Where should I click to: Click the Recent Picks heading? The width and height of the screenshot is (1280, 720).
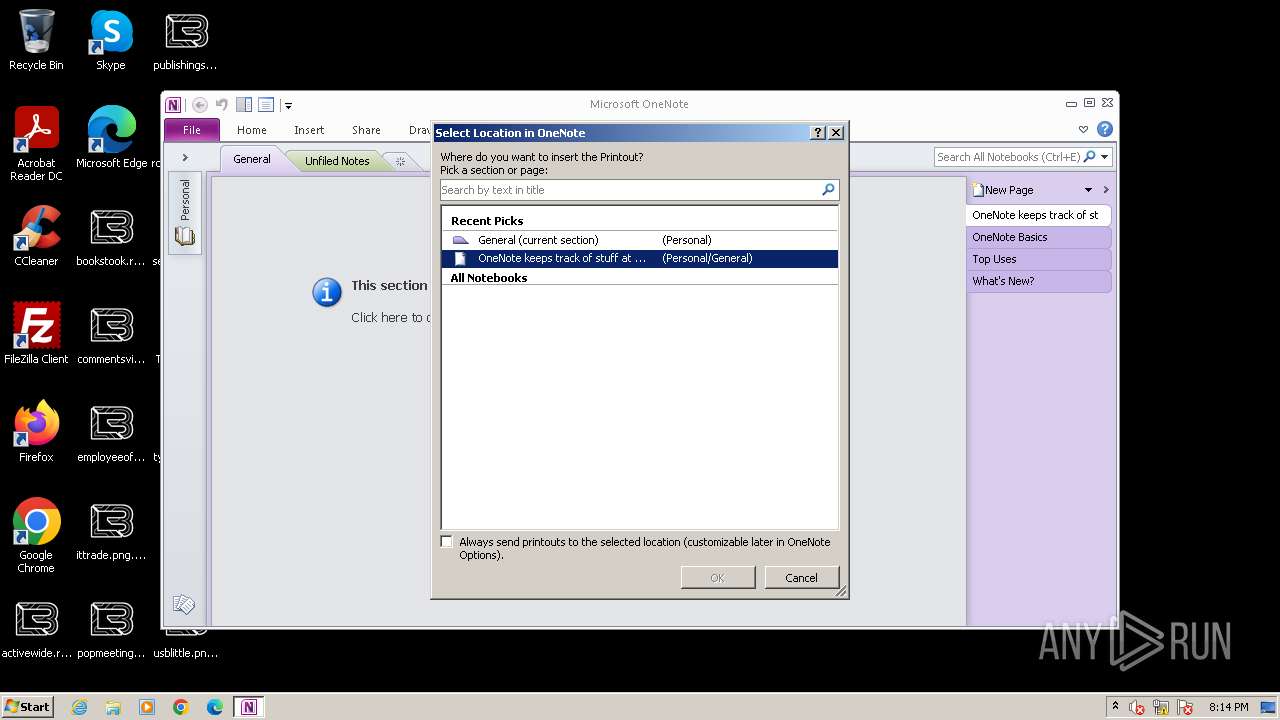(x=487, y=221)
